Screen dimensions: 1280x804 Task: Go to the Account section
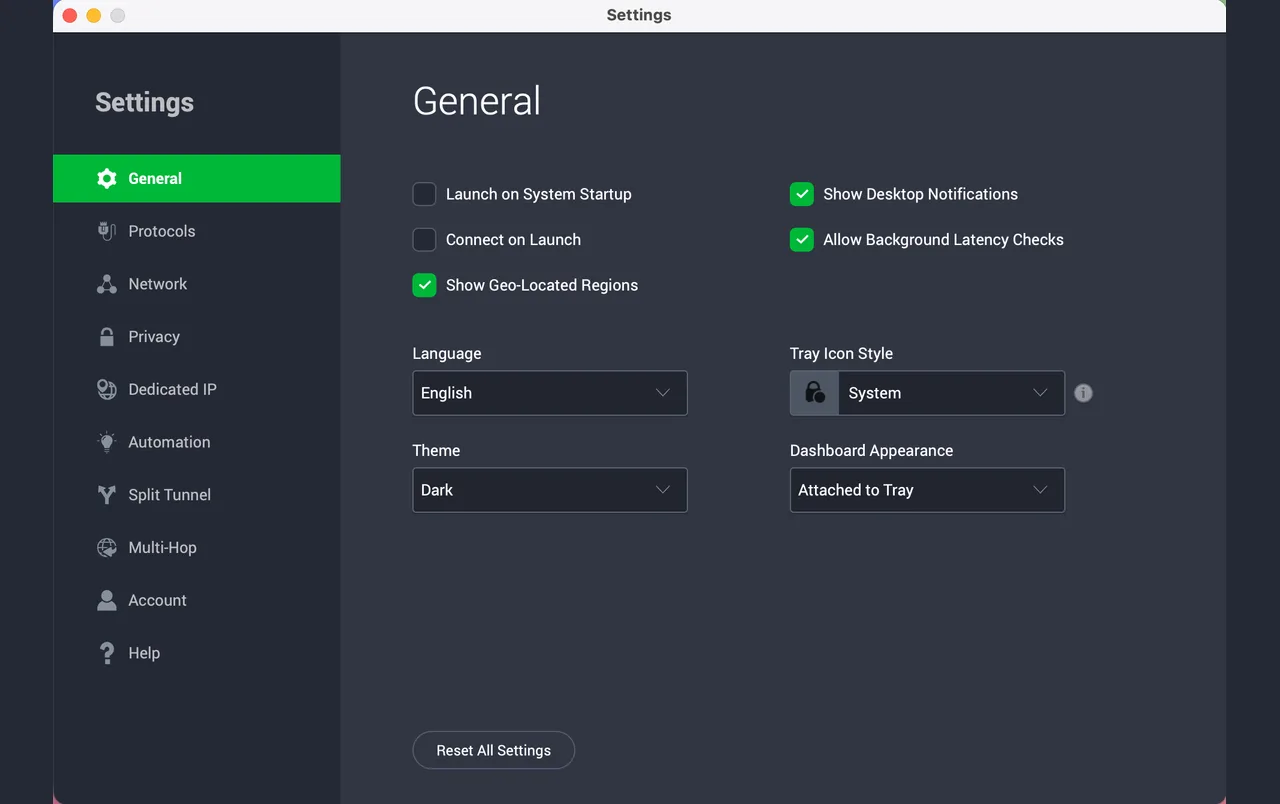[x=197, y=600]
